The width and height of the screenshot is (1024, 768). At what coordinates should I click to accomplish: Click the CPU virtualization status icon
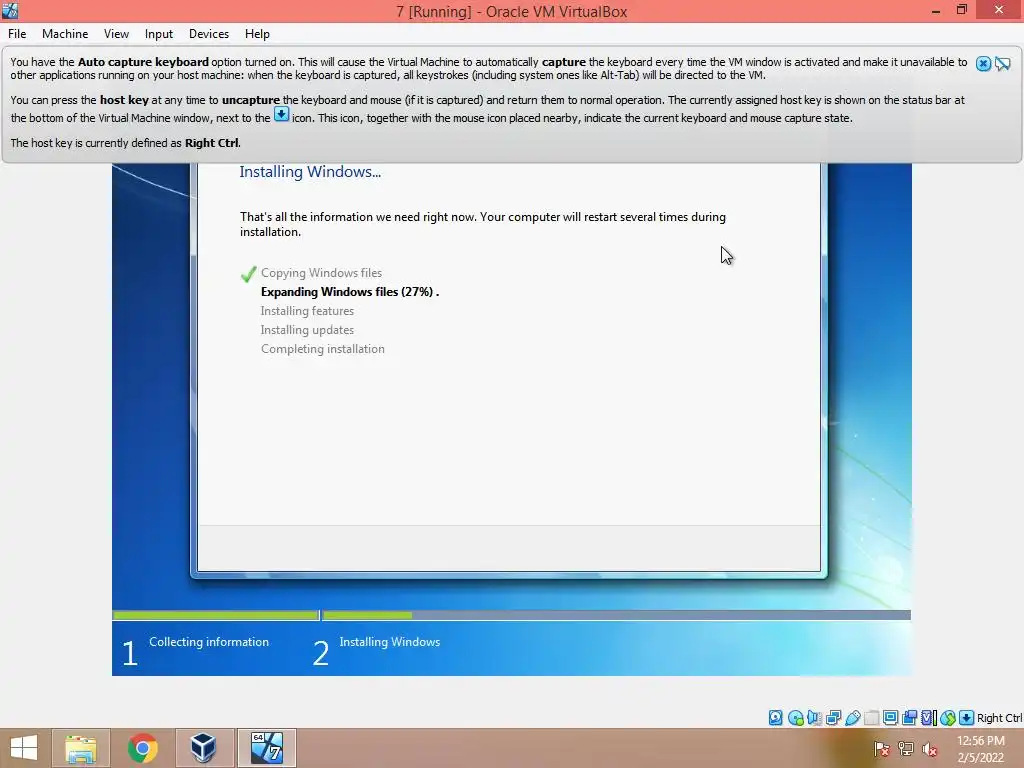[929, 718]
